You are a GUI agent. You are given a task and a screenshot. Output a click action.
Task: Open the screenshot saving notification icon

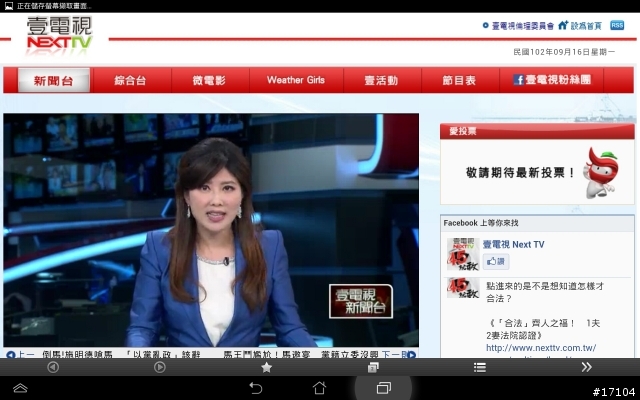(9, 6)
